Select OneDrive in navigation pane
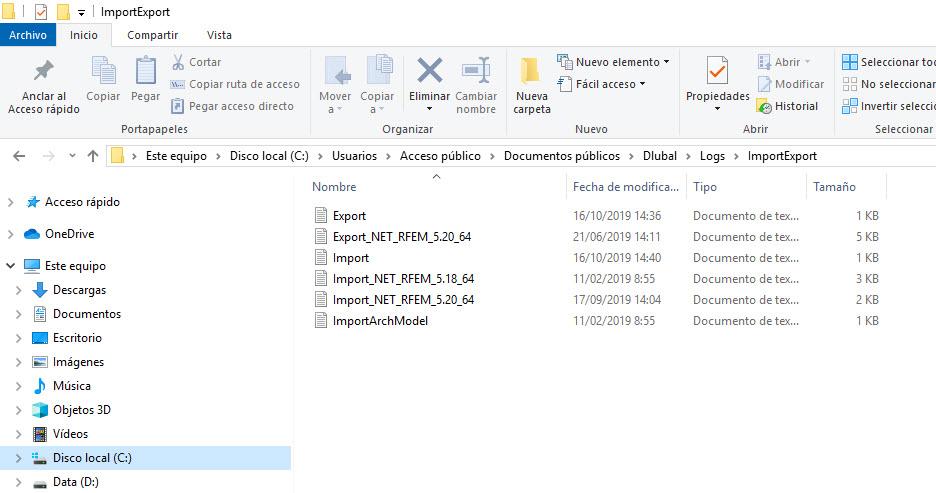 [70, 234]
